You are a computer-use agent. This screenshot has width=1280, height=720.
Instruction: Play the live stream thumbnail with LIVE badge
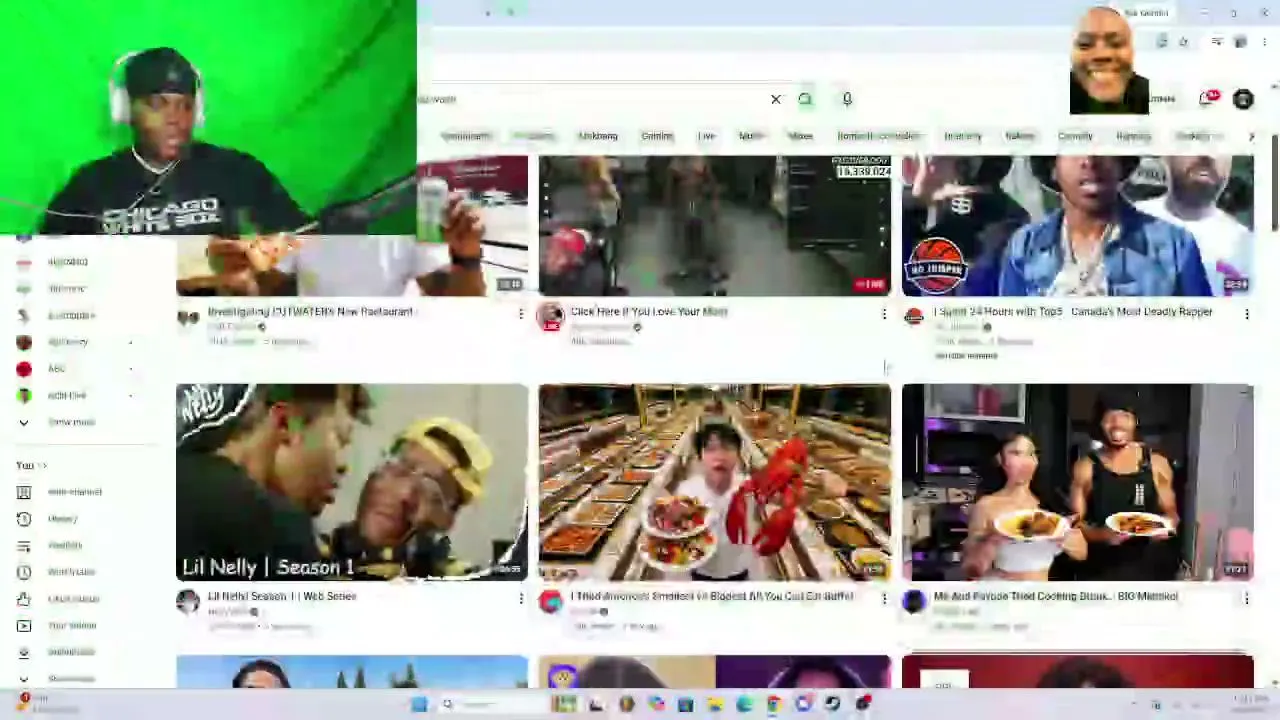point(715,226)
